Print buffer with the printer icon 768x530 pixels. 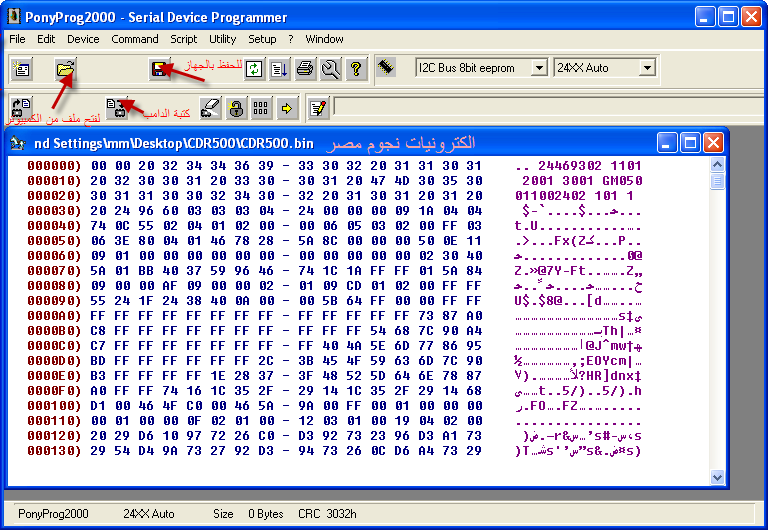tap(305, 69)
